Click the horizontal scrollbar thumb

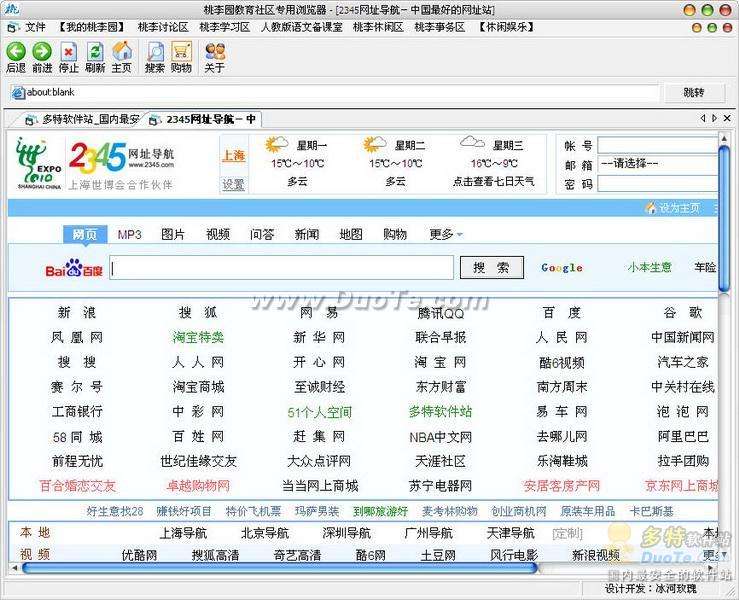click(x=279, y=568)
